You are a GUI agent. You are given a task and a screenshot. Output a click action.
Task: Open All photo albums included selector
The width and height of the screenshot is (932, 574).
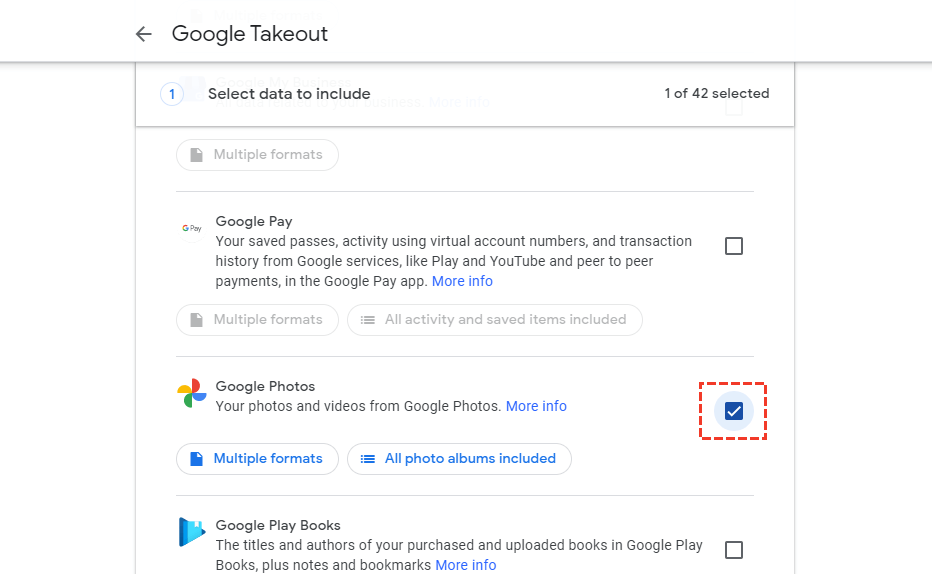(460, 459)
